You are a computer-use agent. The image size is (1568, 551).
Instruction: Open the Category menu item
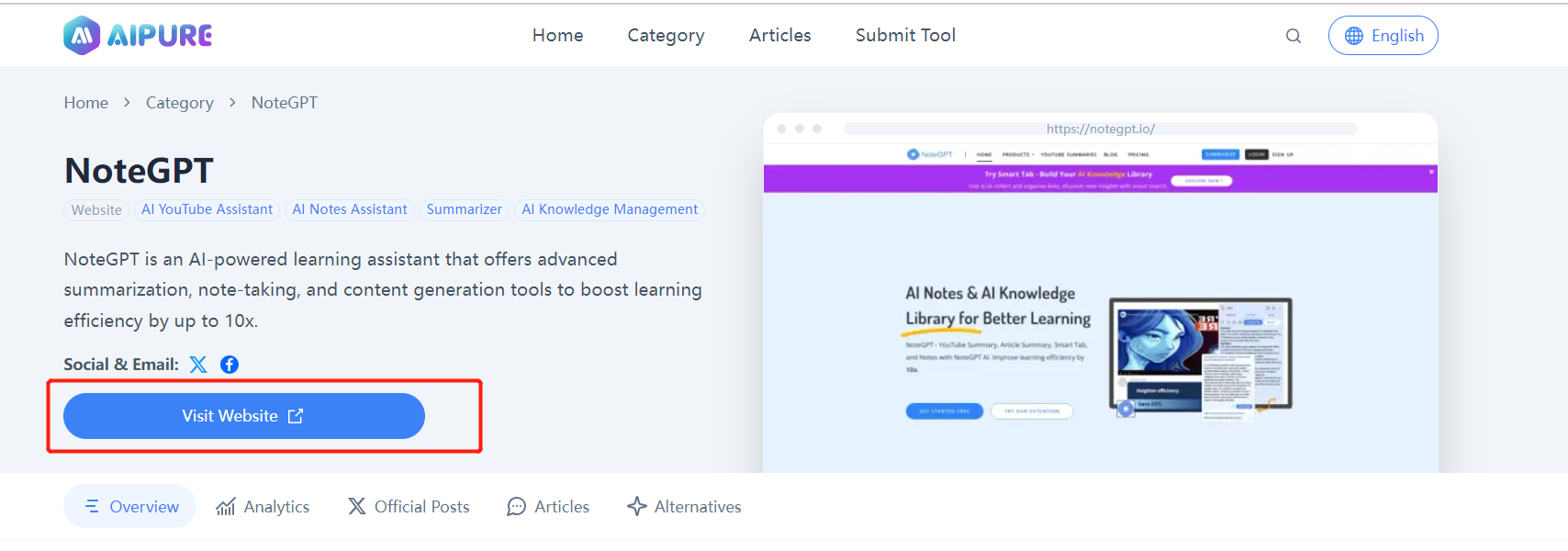pyautogui.click(x=666, y=35)
